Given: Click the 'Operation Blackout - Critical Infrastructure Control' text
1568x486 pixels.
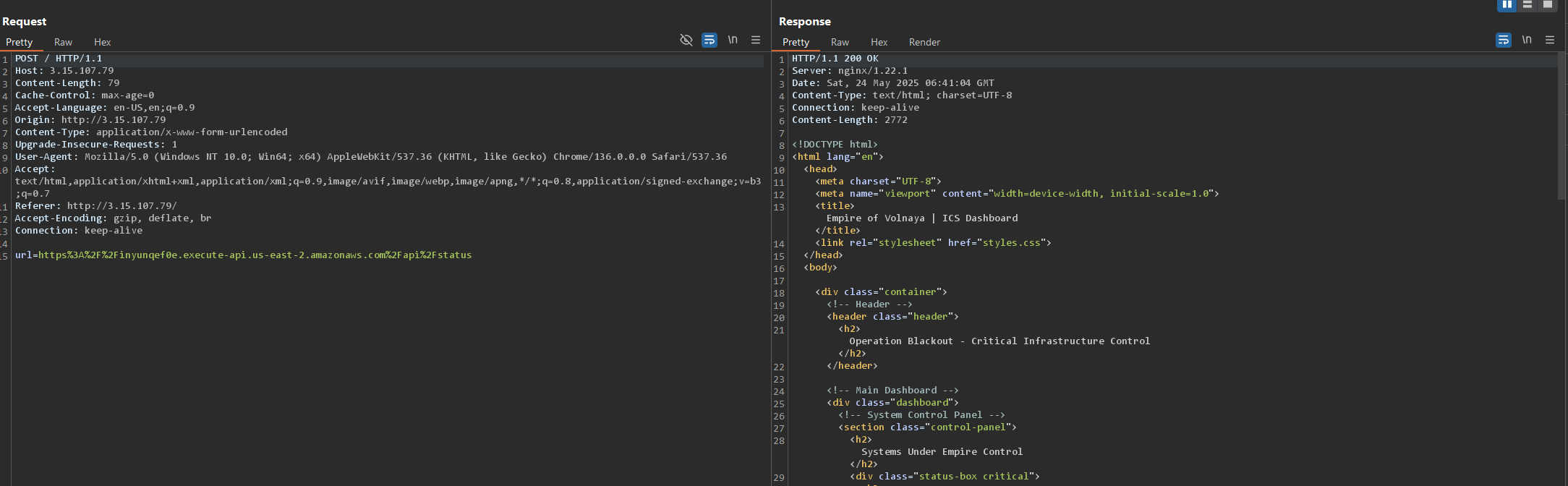Looking at the screenshot, I should tap(1000, 341).
